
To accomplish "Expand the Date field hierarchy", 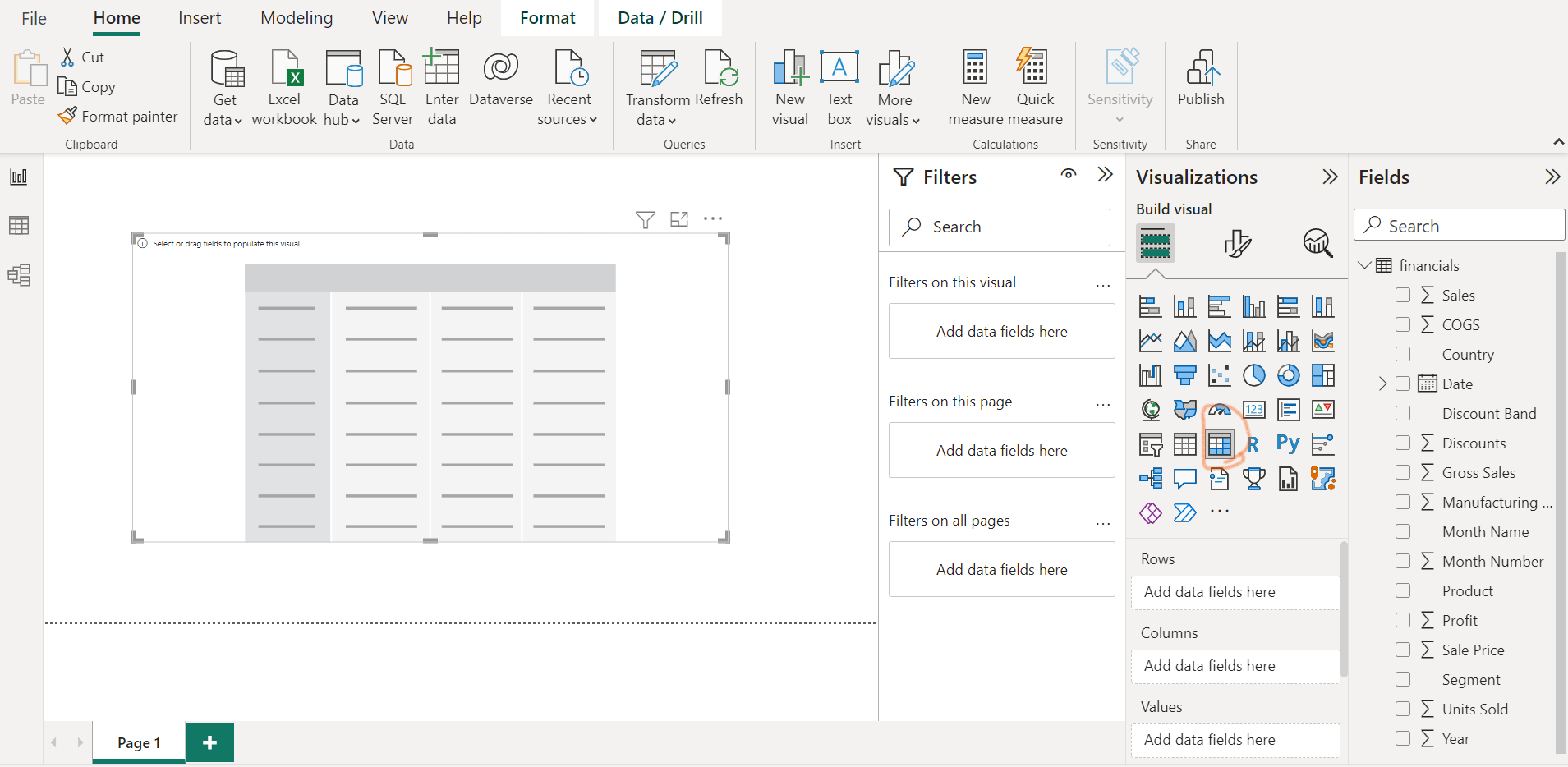I will (x=1382, y=383).
